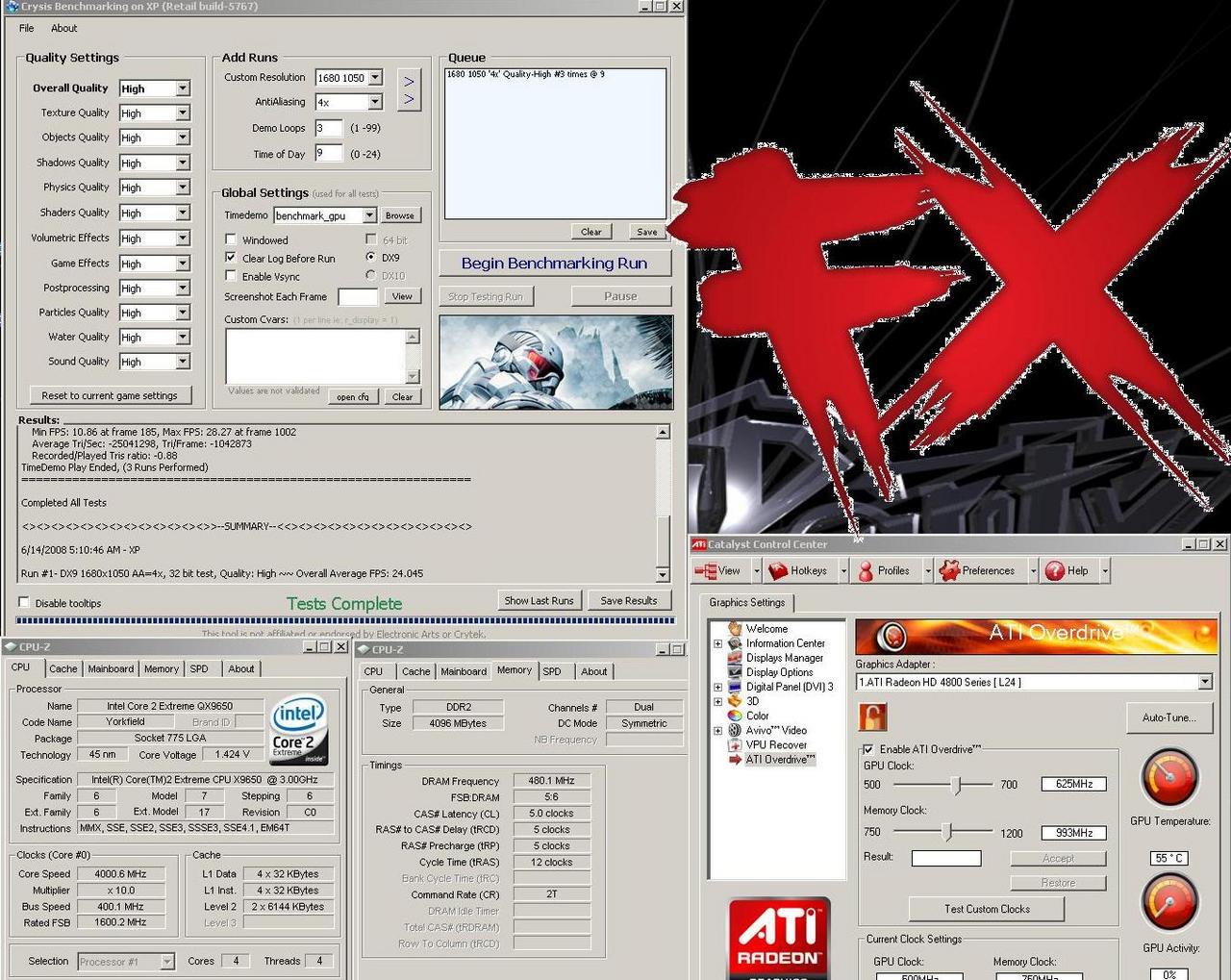1231x980 pixels.
Task: Click the Time of Day input field
Action: pyautogui.click(x=329, y=153)
